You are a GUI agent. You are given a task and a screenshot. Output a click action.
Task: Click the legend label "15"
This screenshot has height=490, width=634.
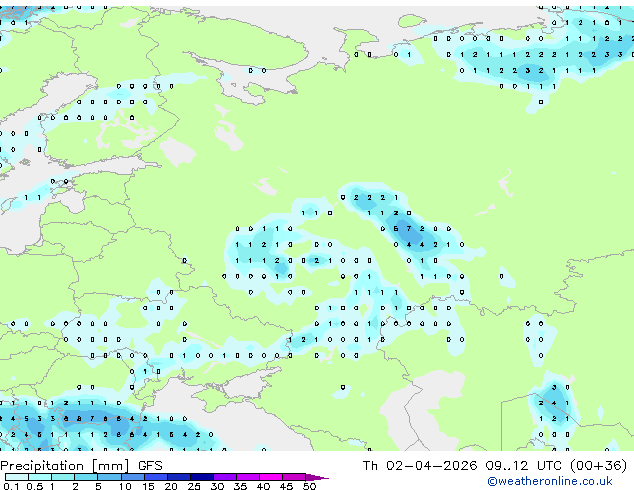(x=148, y=486)
